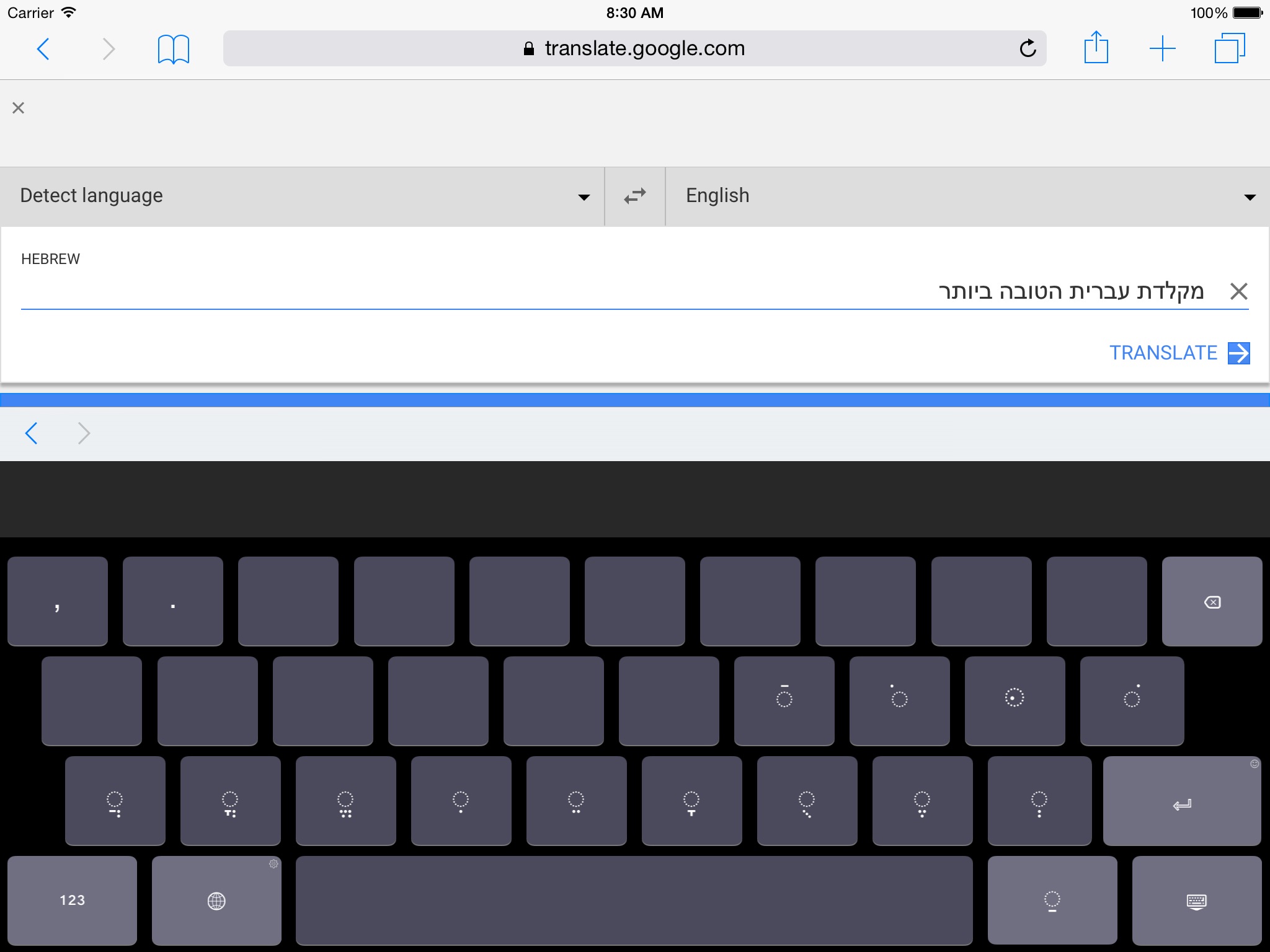Dismiss the banner with the X
Image resolution: width=1270 pixels, height=952 pixels.
point(19,108)
